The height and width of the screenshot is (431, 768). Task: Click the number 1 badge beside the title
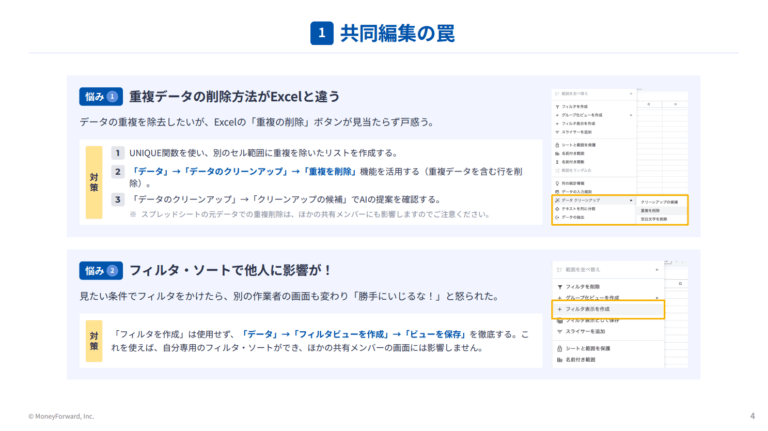(x=322, y=33)
